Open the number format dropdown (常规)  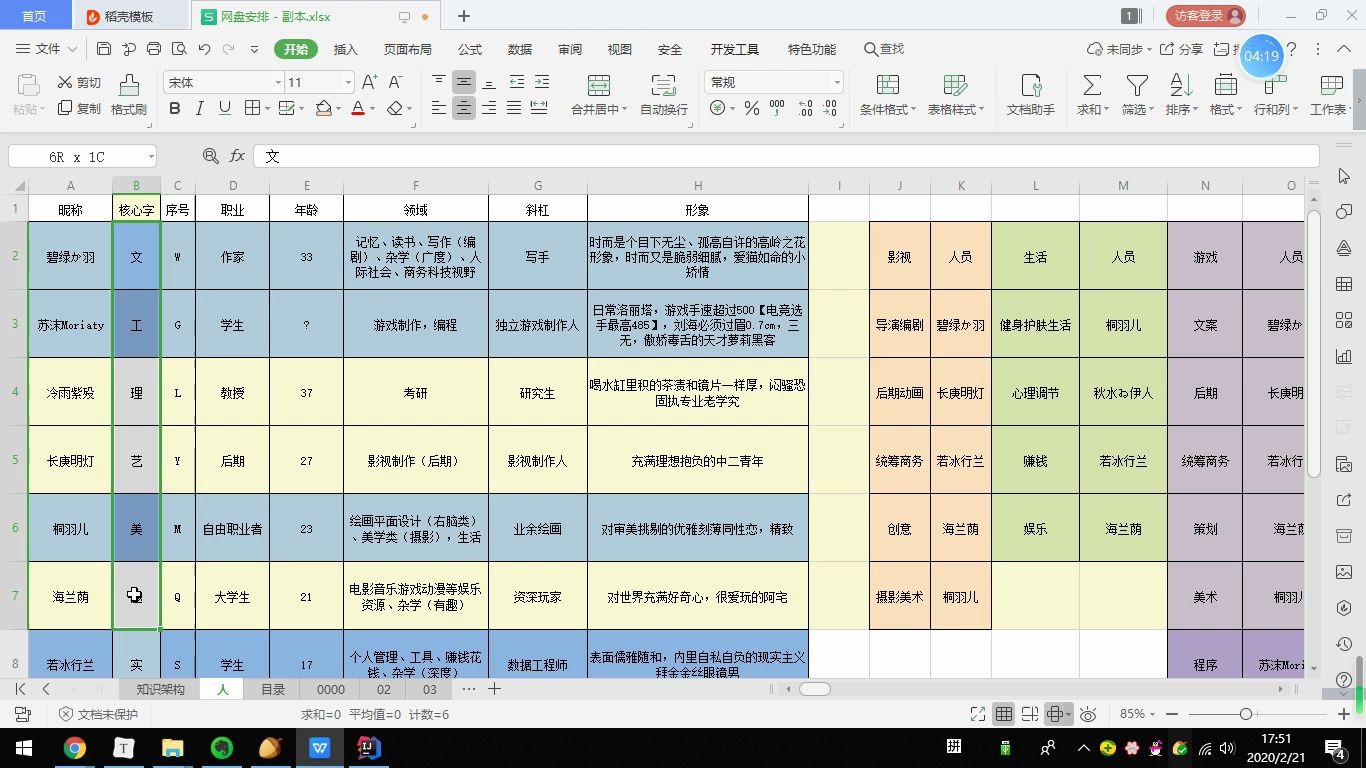coord(837,82)
